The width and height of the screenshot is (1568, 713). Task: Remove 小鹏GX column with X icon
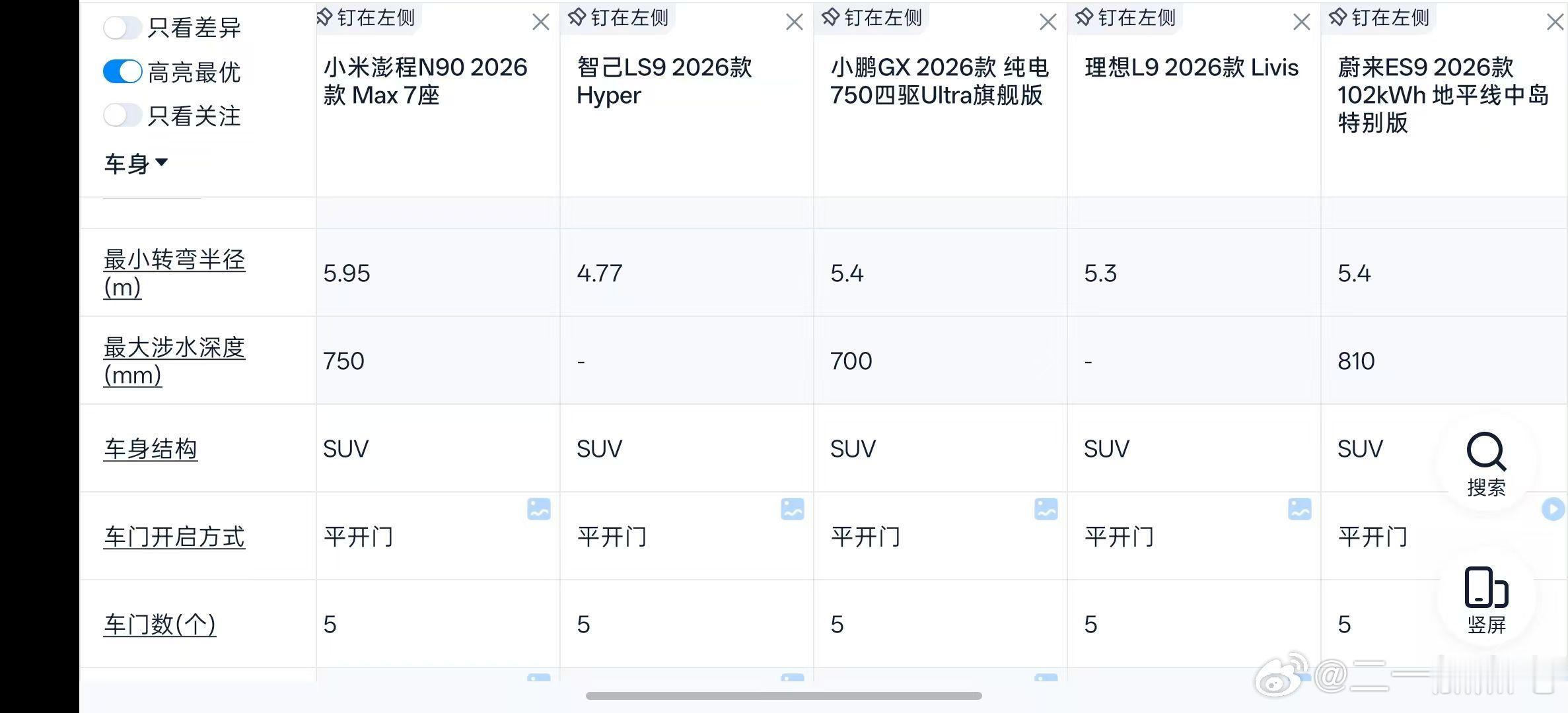[x=1048, y=22]
